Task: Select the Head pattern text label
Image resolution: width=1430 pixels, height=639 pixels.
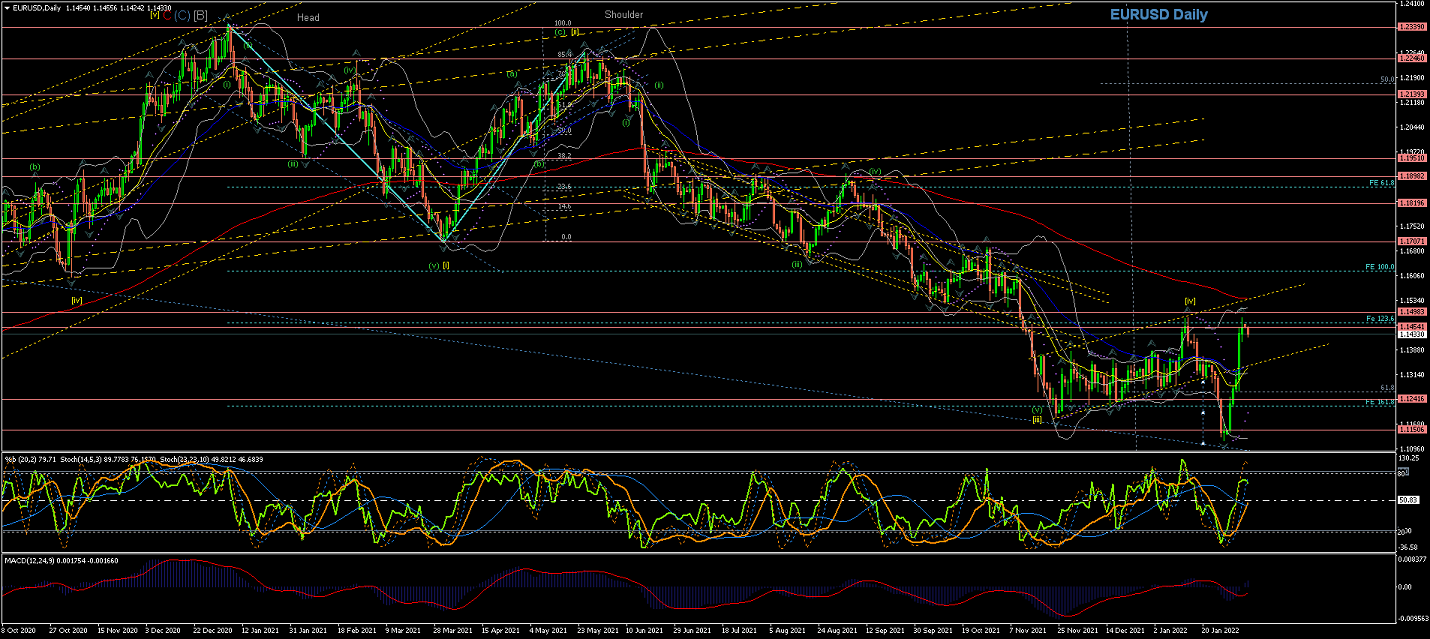Action: pos(308,17)
